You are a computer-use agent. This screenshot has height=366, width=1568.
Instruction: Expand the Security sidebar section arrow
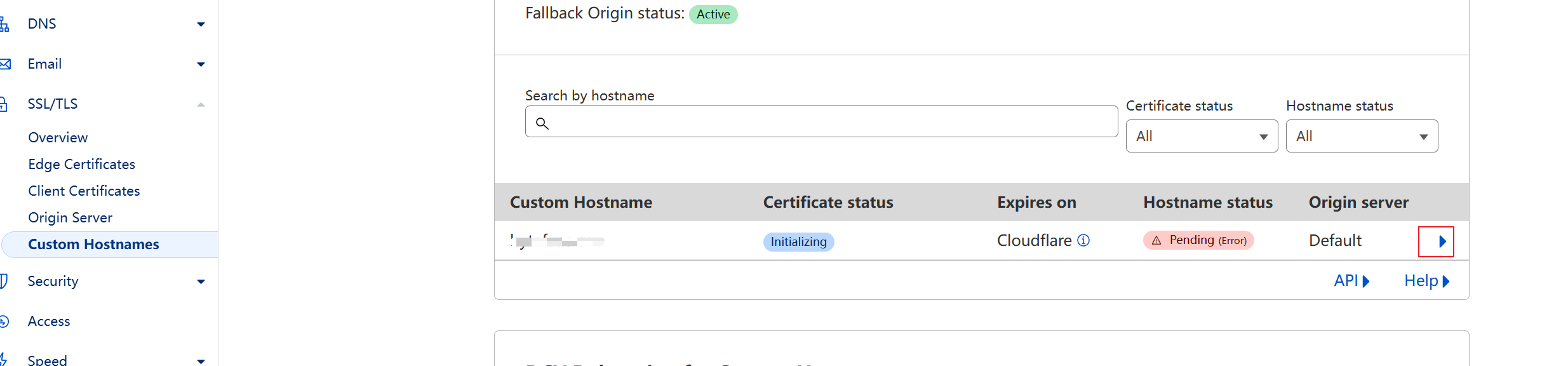point(201,281)
